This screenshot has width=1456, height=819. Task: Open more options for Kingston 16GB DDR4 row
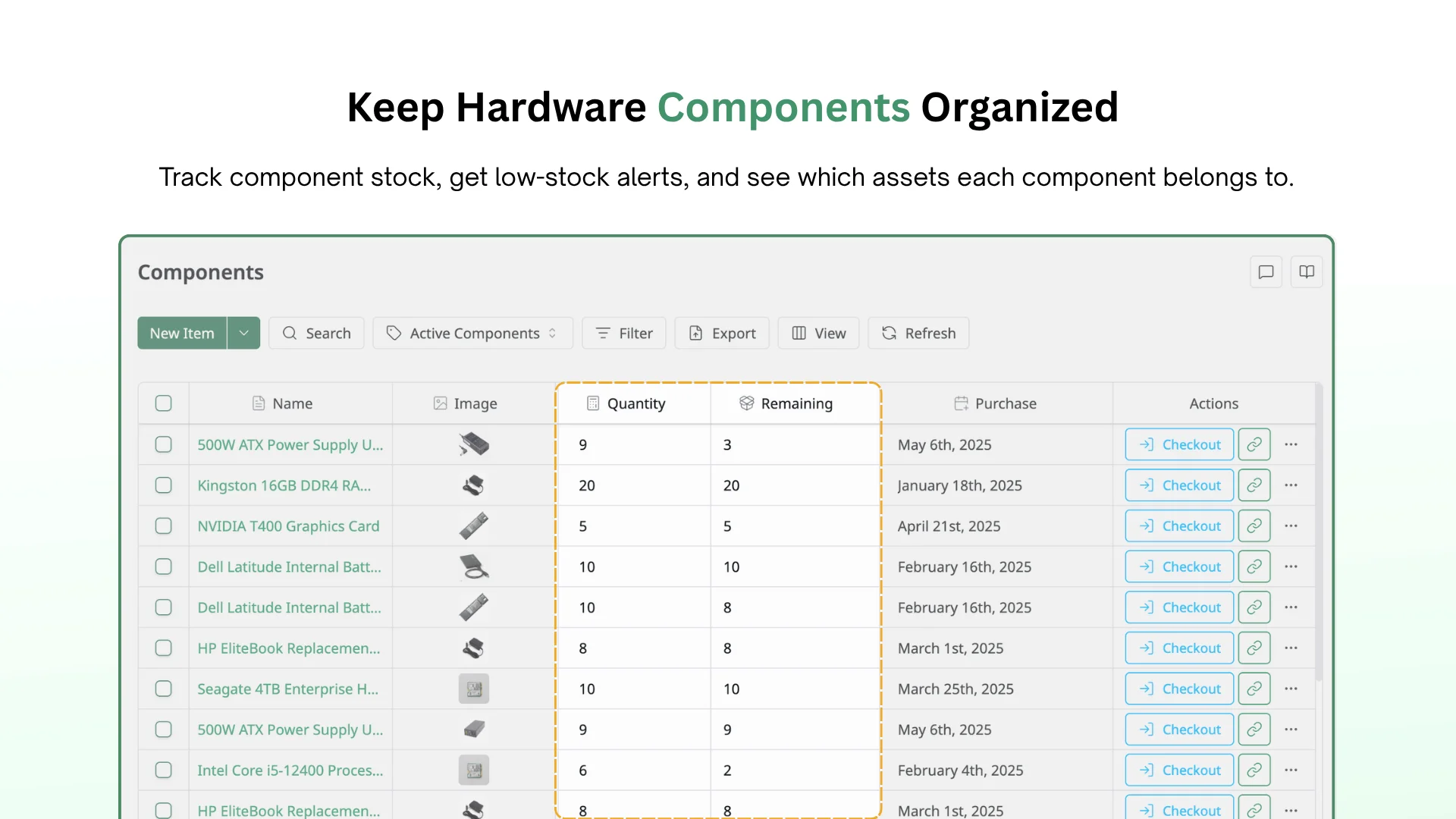coord(1291,485)
